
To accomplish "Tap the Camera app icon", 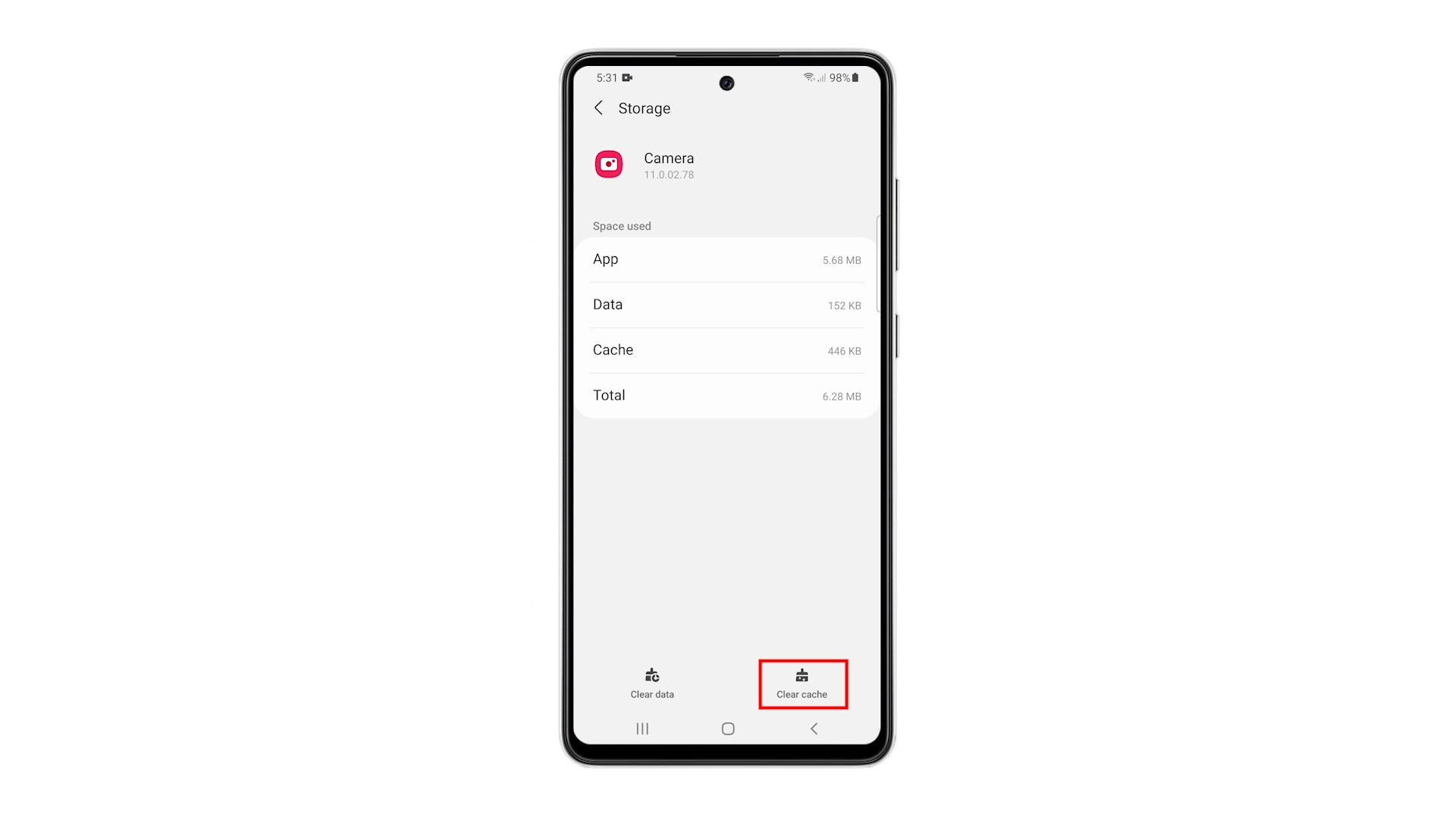I will click(x=607, y=164).
